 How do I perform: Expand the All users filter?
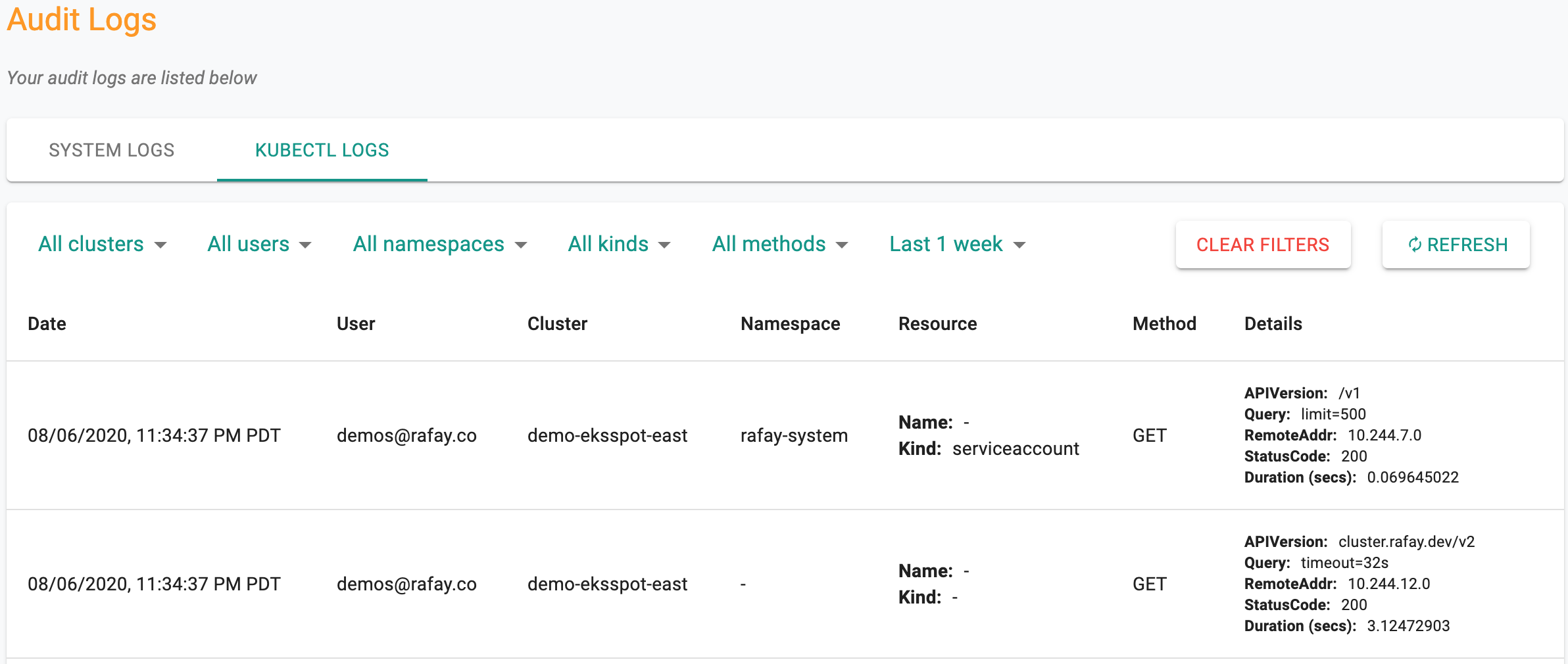[259, 244]
